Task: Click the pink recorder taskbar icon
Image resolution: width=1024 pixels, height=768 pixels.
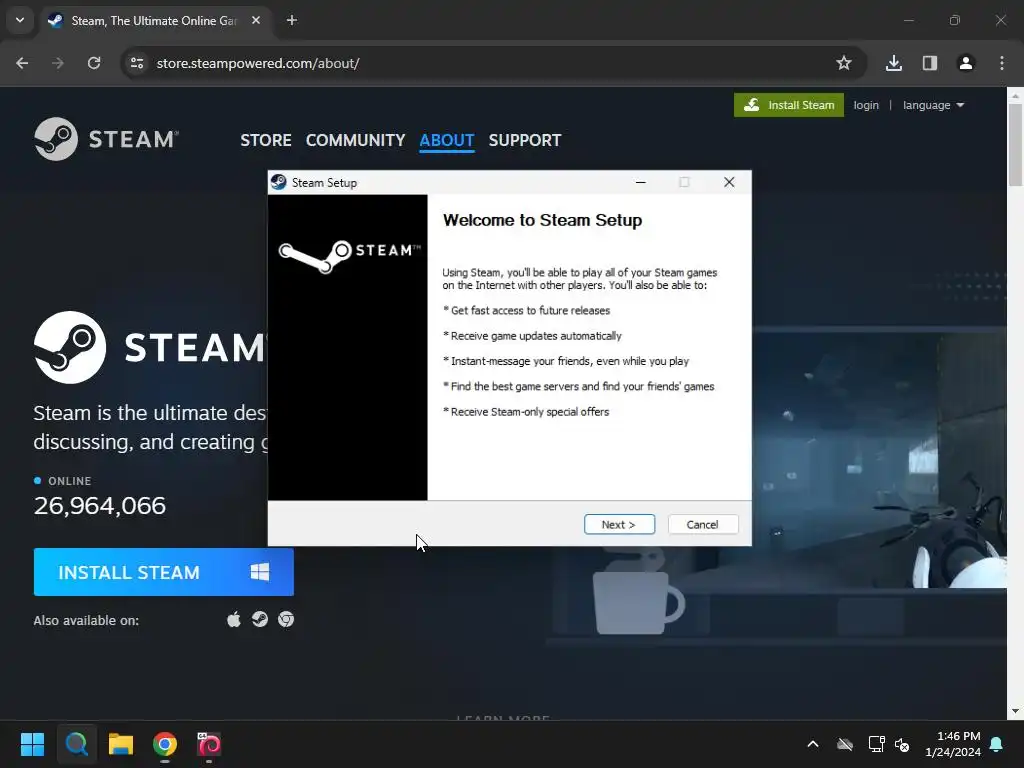Action: point(209,744)
